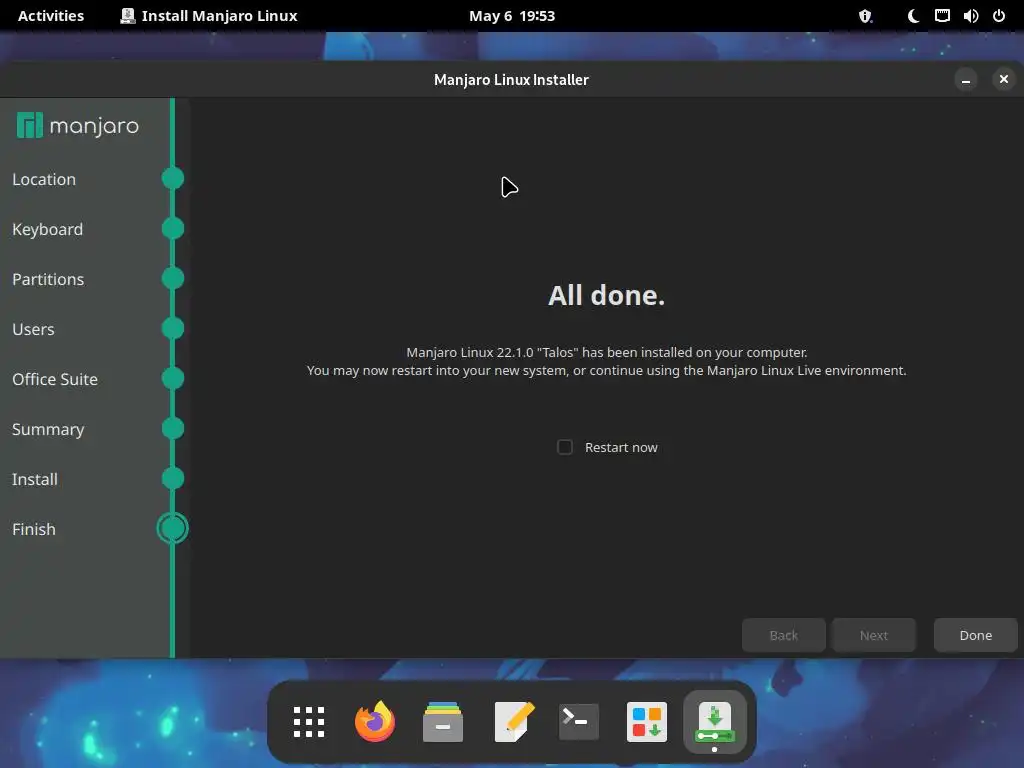Select the Location step label

click(44, 180)
